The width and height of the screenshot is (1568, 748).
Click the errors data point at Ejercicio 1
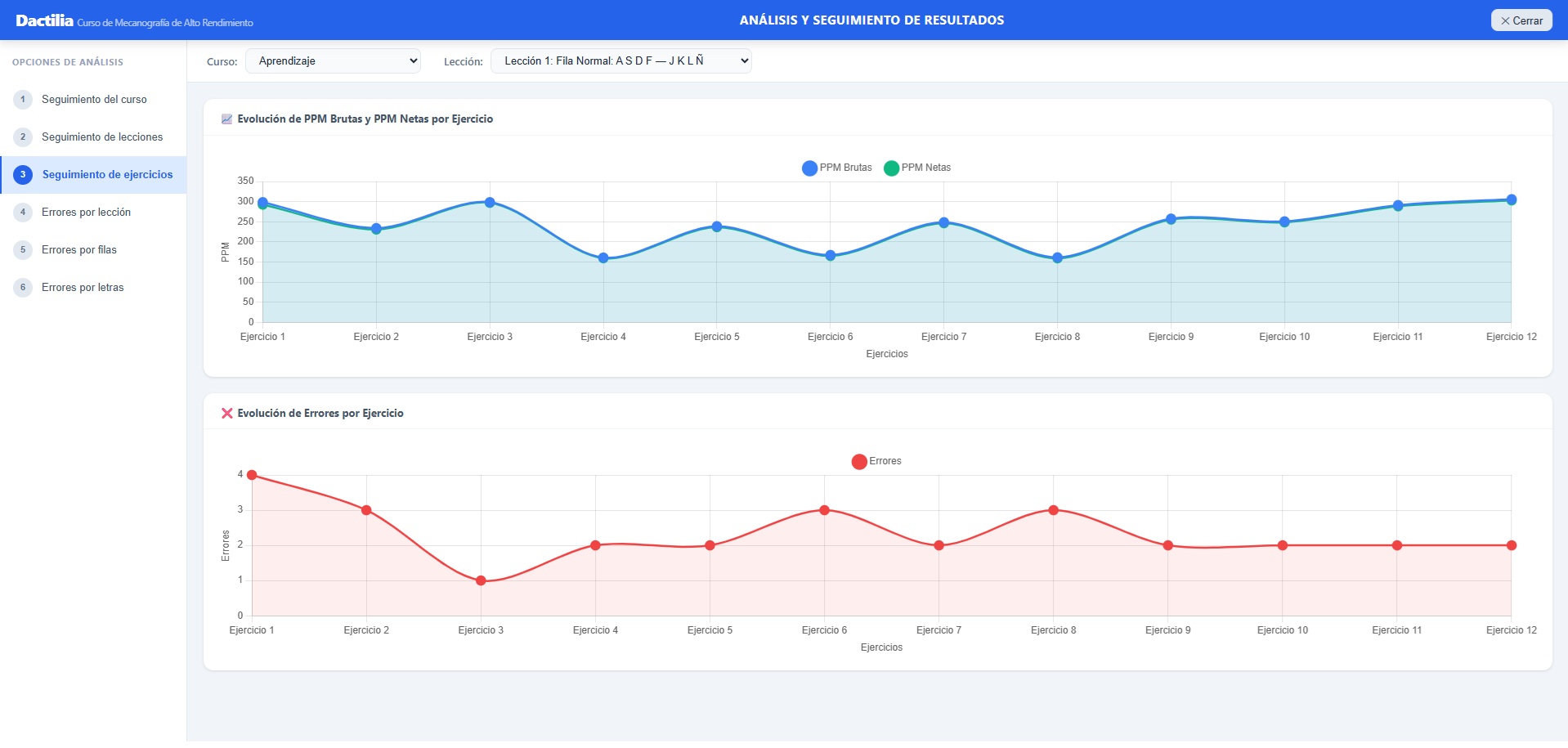252,475
